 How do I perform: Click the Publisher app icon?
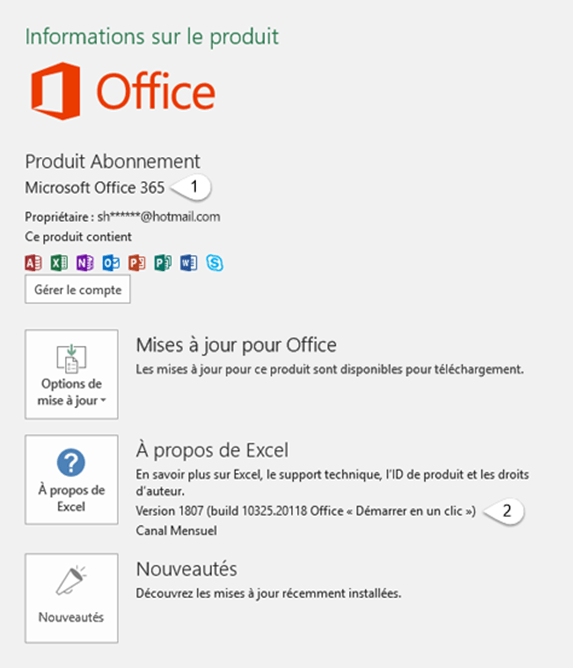[163, 263]
